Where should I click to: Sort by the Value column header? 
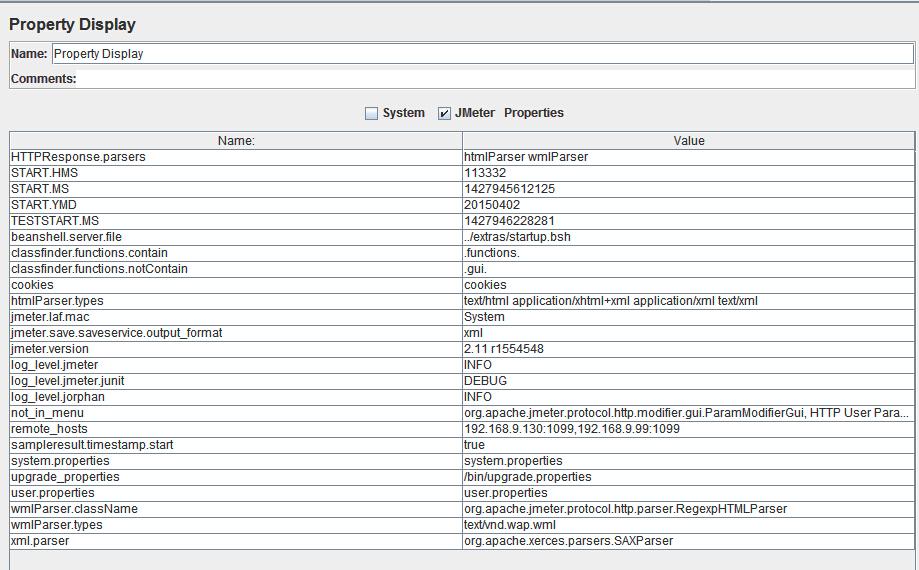pyautogui.click(x=688, y=141)
